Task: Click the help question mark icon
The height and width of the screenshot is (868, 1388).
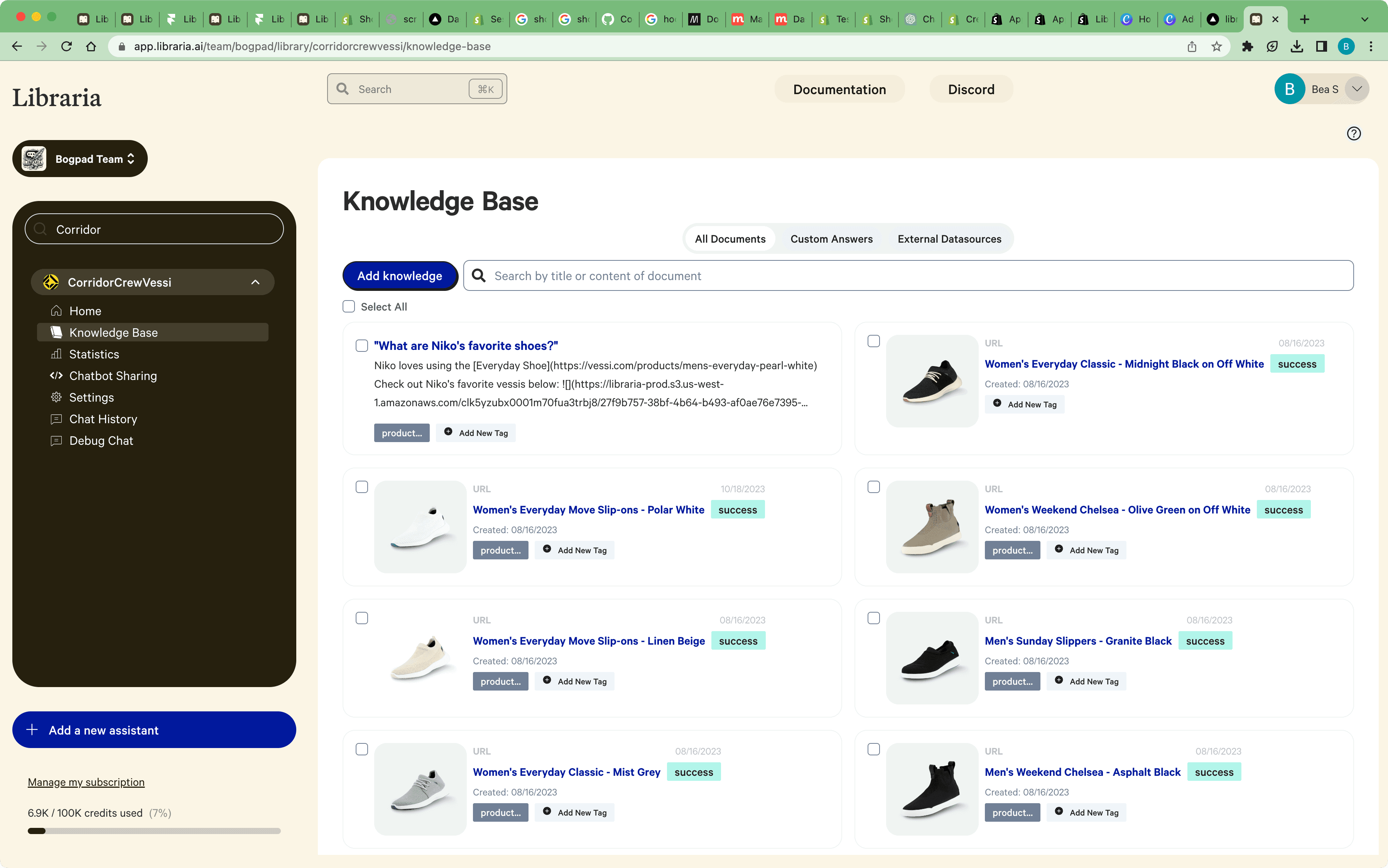Action: (x=1354, y=133)
